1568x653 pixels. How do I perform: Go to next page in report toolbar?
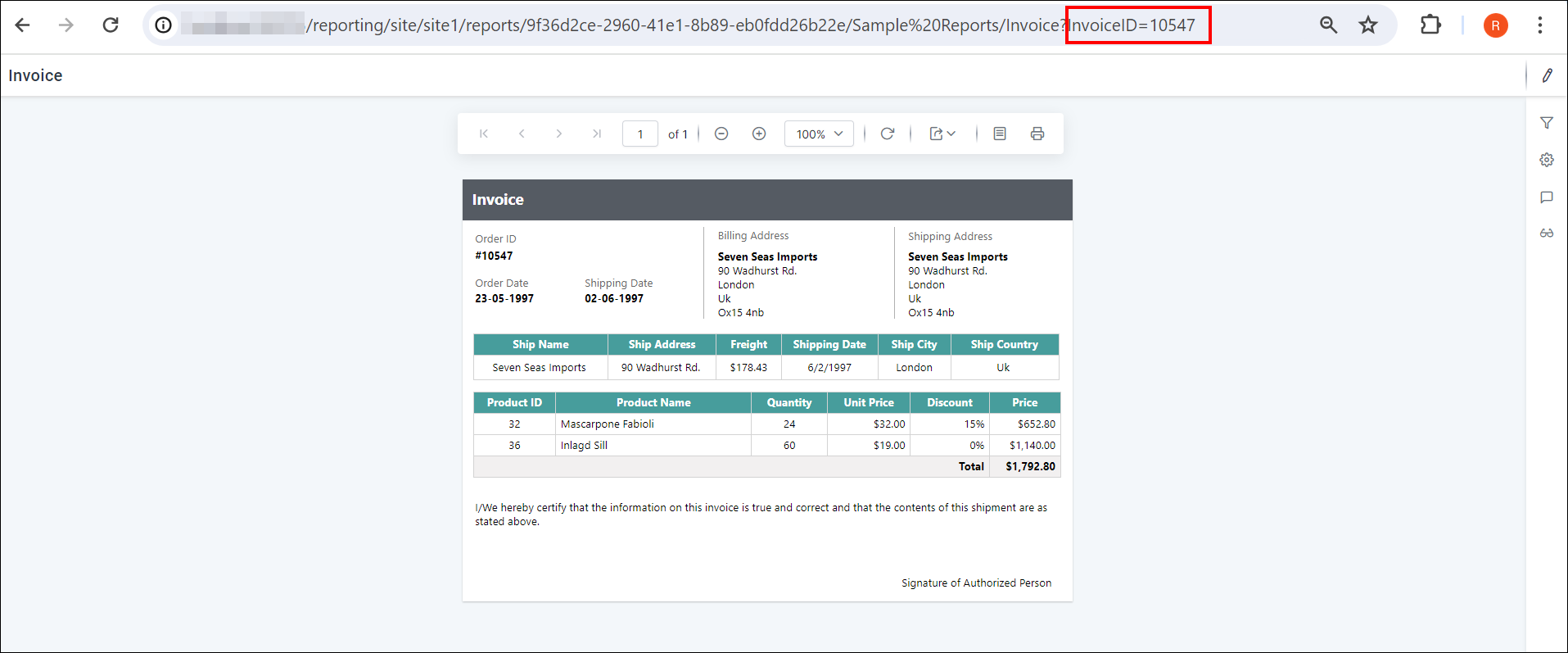pyautogui.click(x=559, y=134)
